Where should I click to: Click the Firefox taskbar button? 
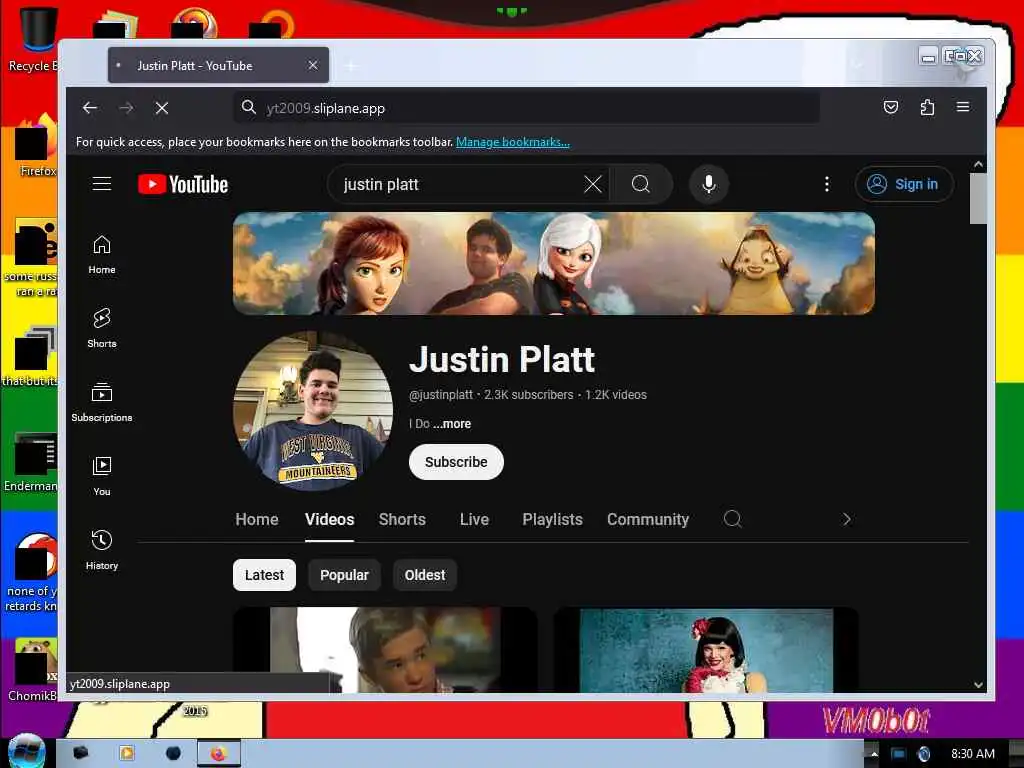click(219, 754)
